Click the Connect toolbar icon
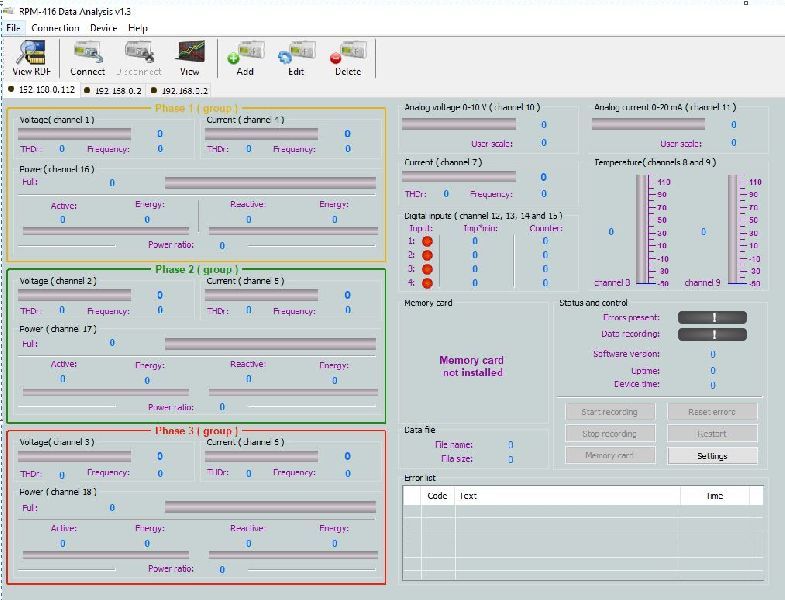Screen dimensions: 785x600 [x=87, y=58]
